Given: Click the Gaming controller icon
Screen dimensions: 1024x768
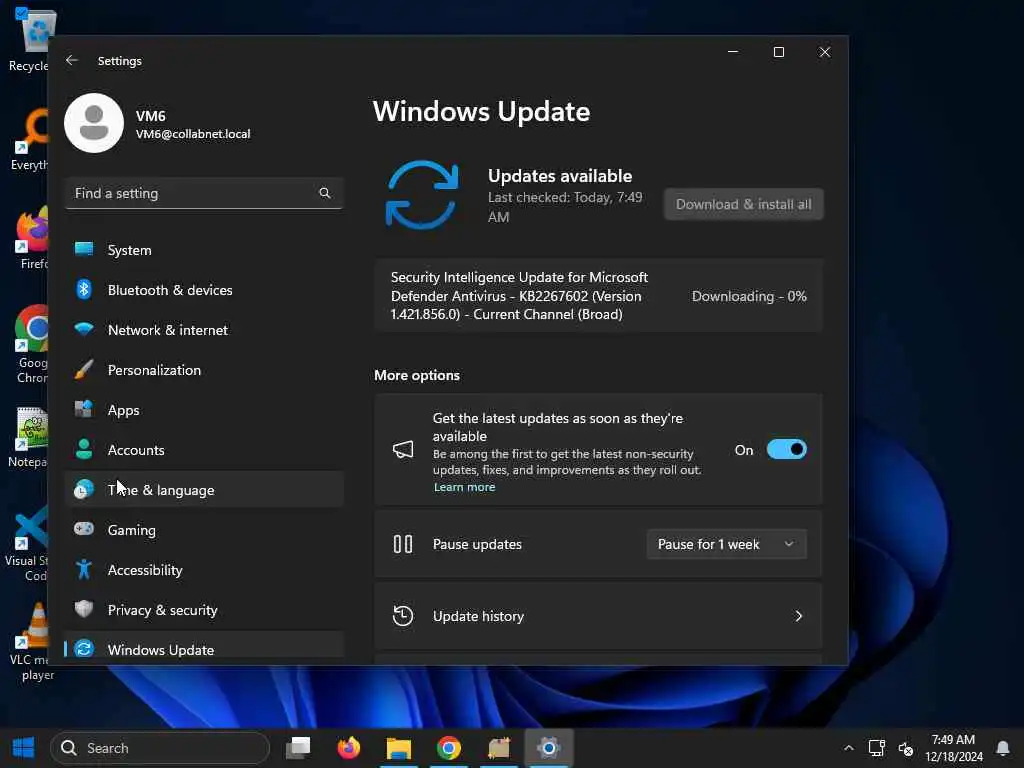Looking at the screenshot, I should (84, 528).
